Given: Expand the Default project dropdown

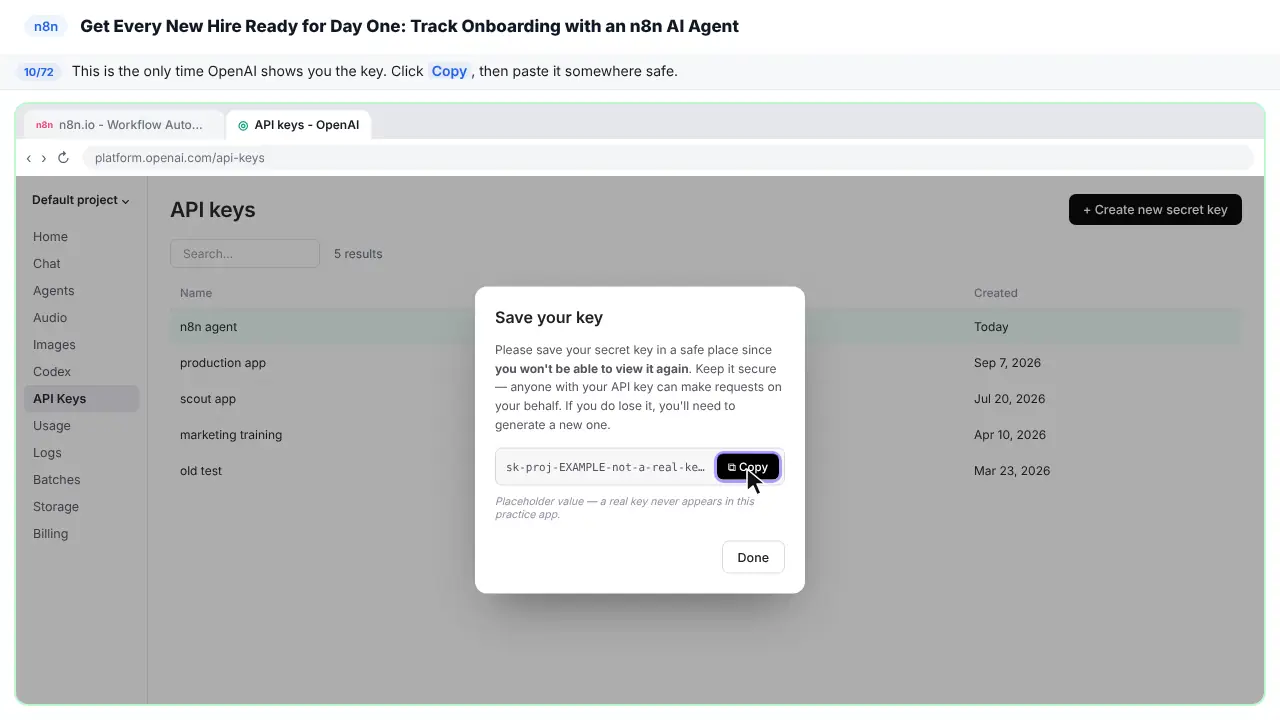Looking at the screenshot, I should (x=81, y=200).
